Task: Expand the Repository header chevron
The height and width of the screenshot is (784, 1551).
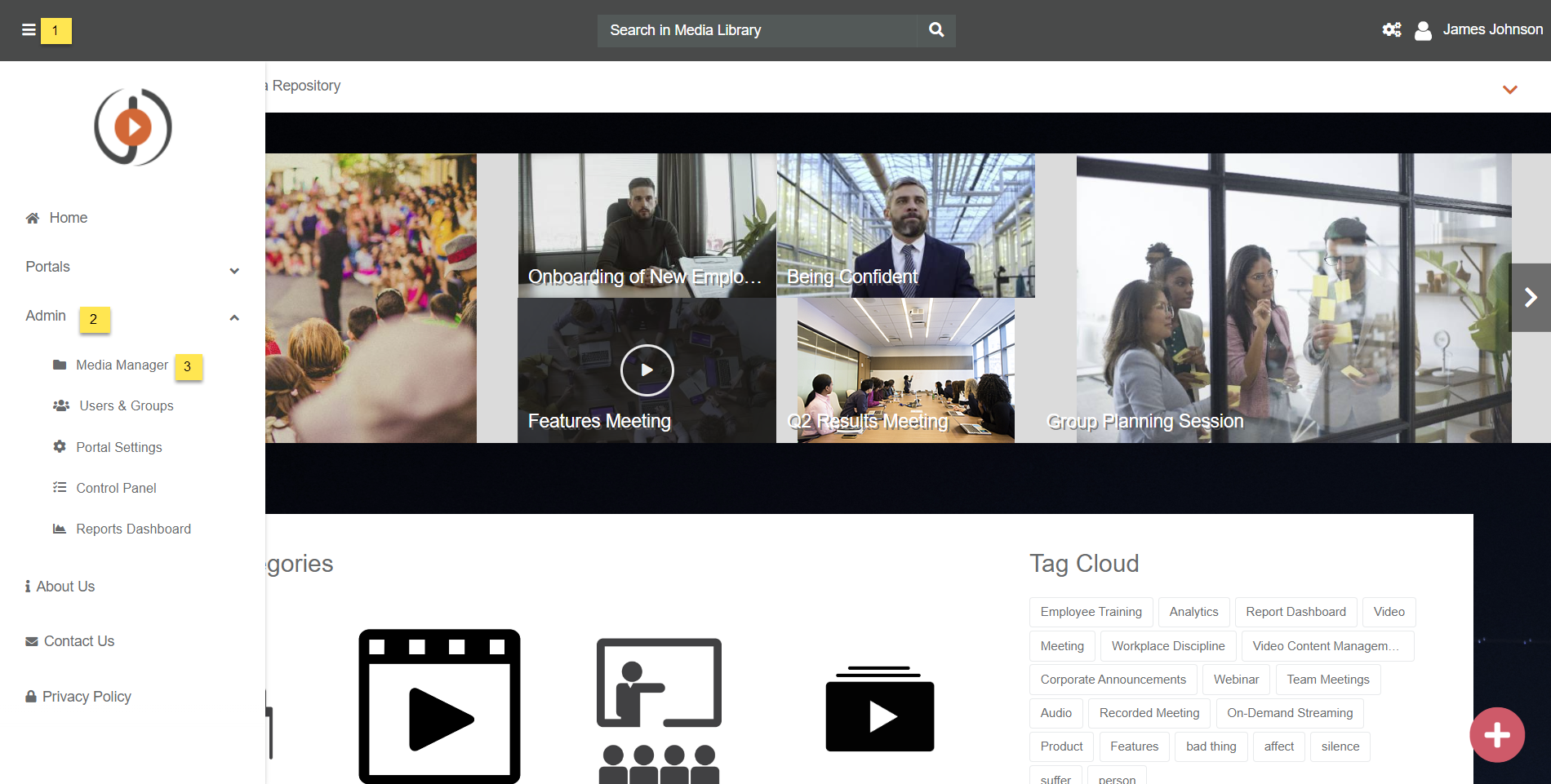Action: pyautogui.click(x=1509, y=89)
